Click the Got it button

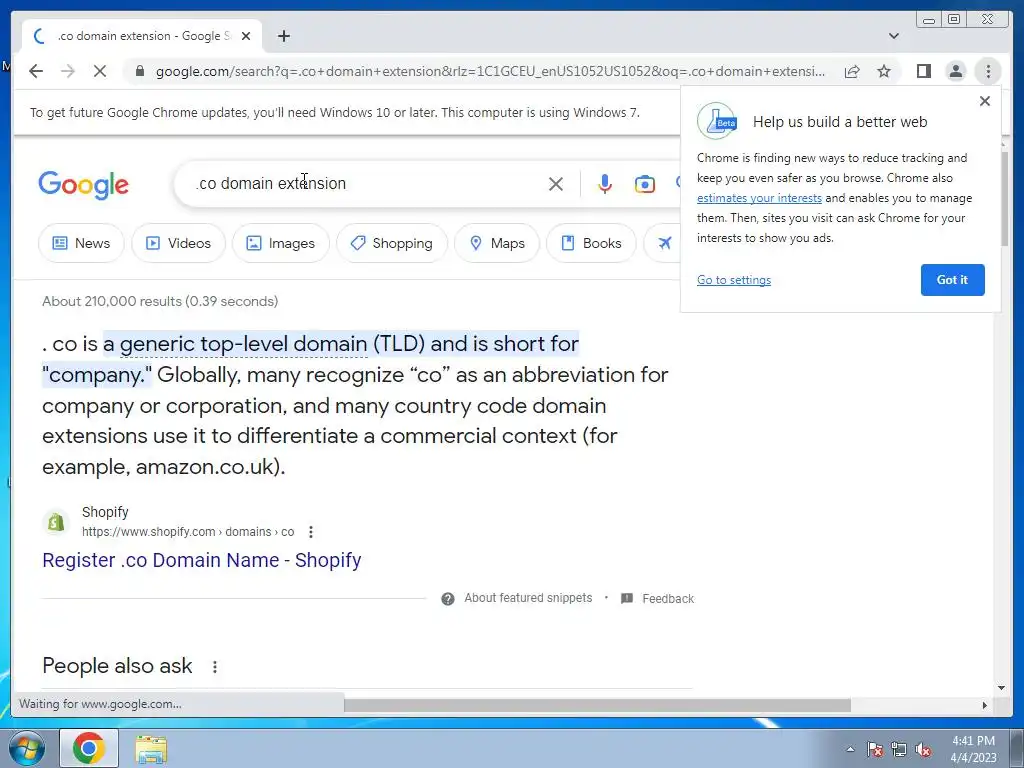point(952,280)
